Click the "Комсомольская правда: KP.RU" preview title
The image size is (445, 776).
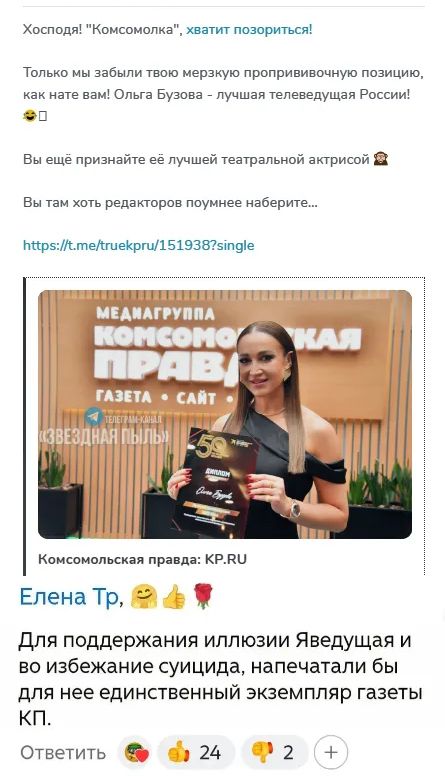click(142, 559)
